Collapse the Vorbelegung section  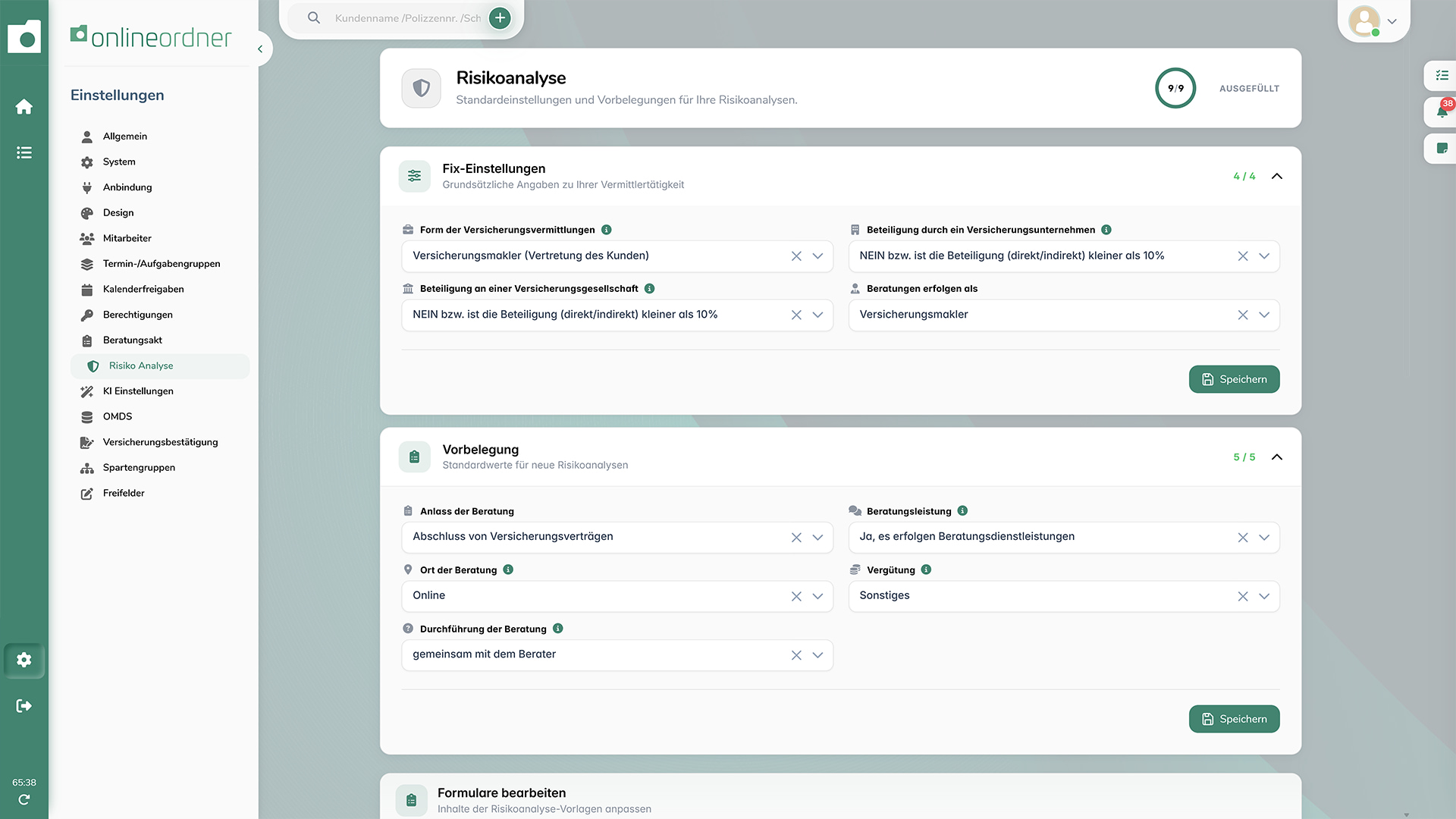[1277, 457]
